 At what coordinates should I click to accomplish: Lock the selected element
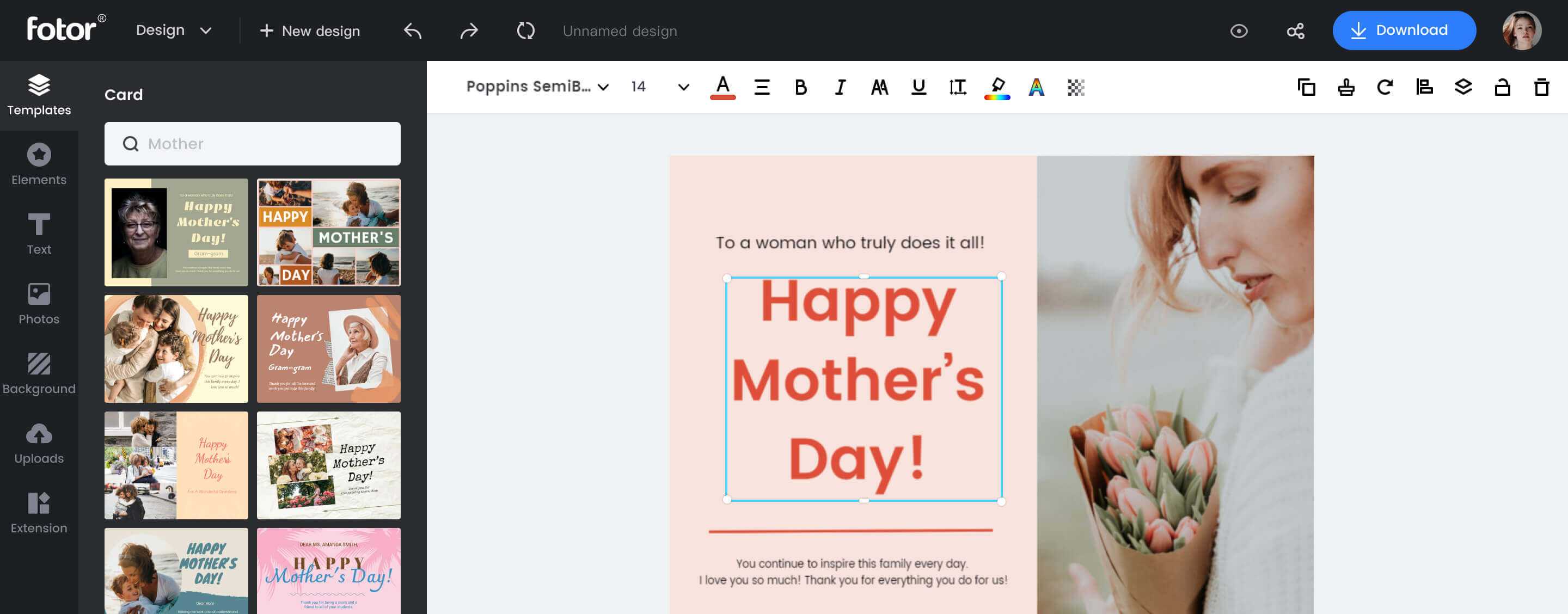click(1502, 87)
